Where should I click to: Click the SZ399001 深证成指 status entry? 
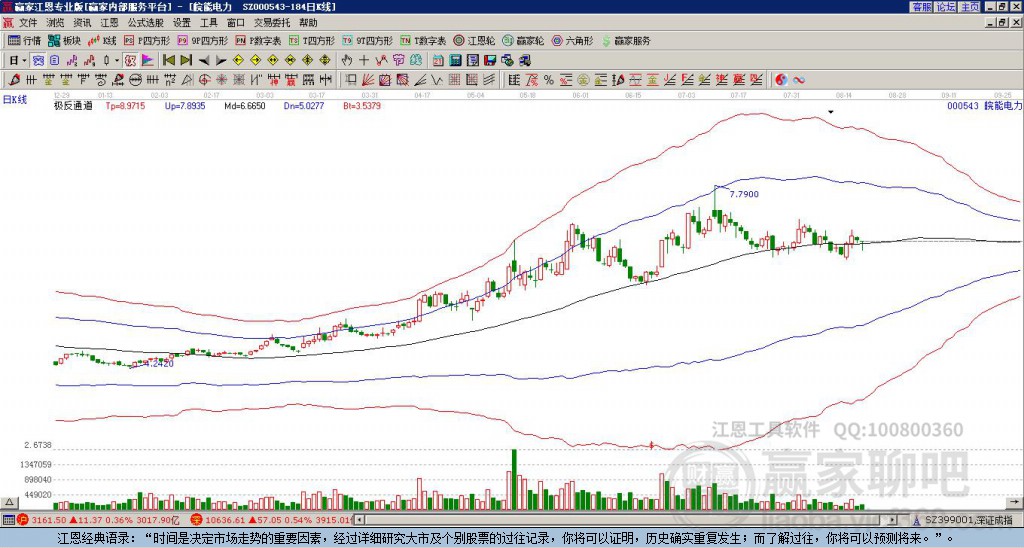(x=969, y=520)
